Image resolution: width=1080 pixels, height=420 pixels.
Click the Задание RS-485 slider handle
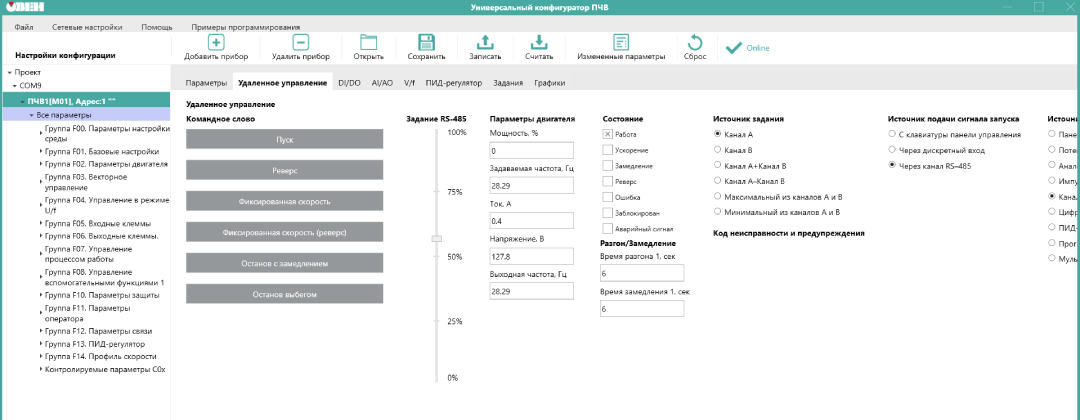tap(436, 238)
